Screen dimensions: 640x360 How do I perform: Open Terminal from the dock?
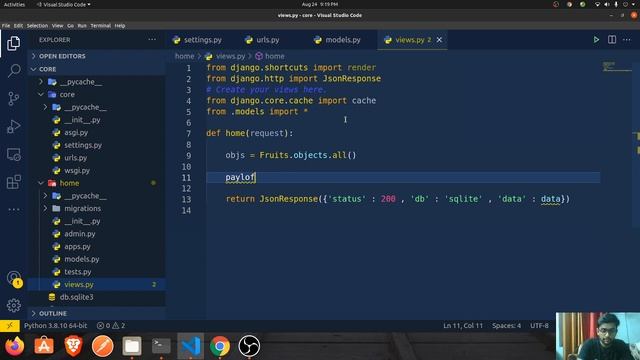click(x=161, y=346)
